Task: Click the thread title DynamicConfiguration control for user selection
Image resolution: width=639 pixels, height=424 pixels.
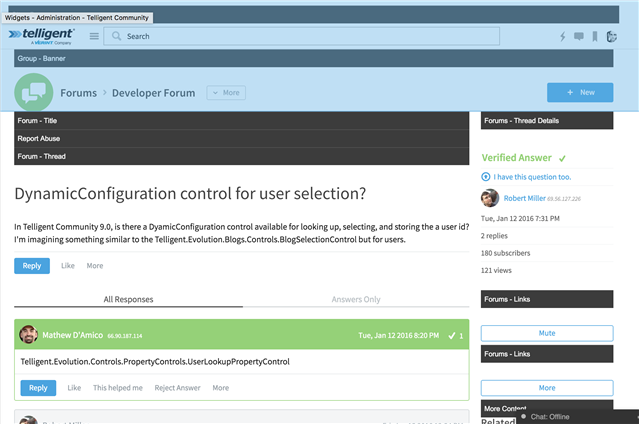Action: (190, 194)
